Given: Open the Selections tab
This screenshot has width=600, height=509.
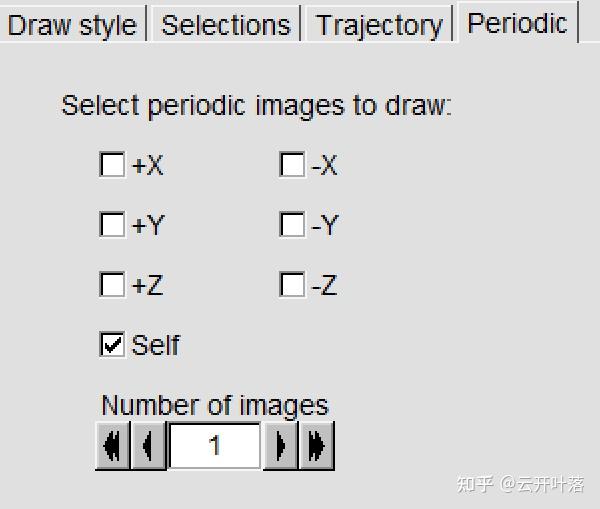Looking at the screenshot, I should coord(226,25).
